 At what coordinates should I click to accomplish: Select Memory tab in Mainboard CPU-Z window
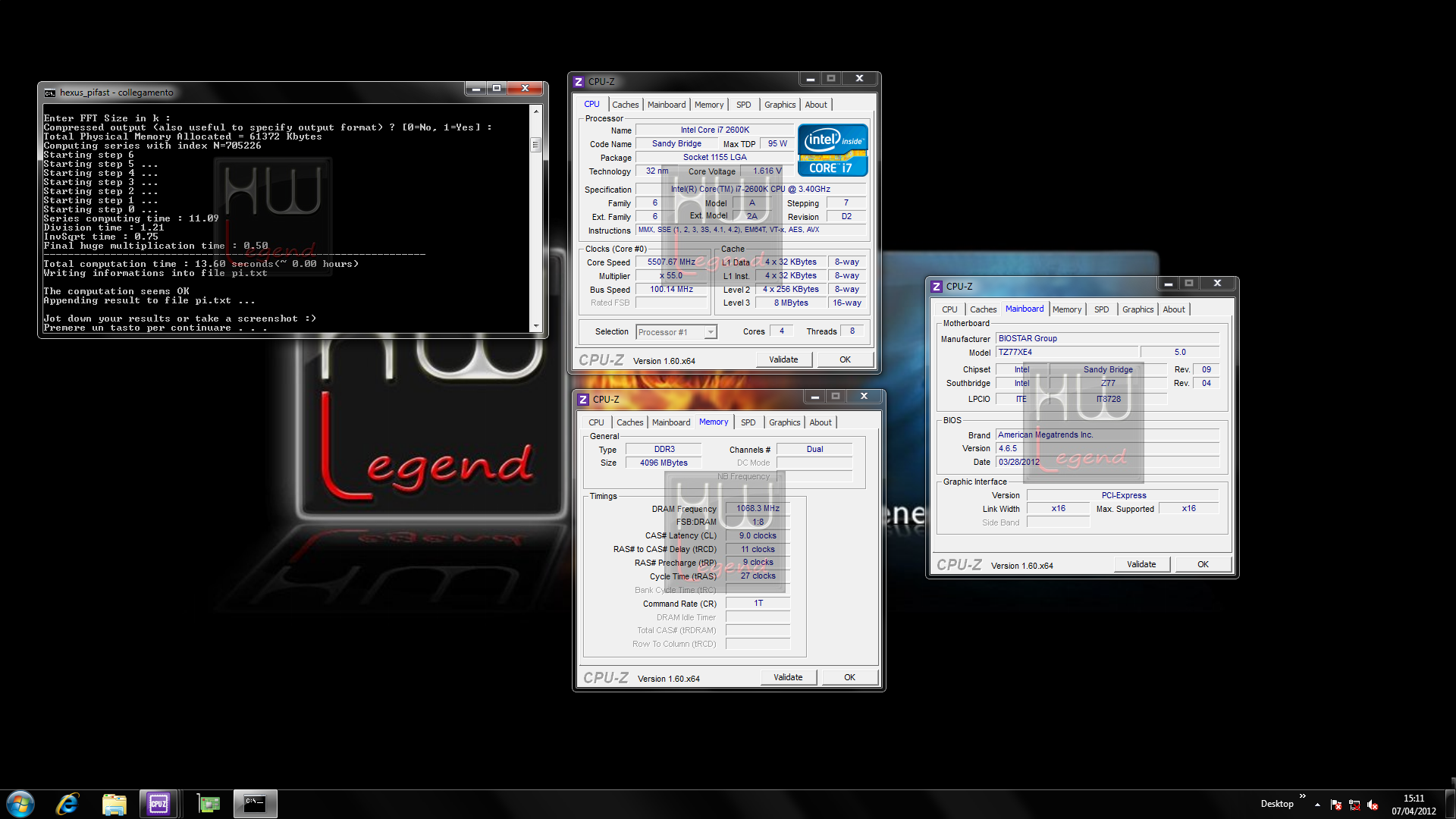pos(1067,309)
